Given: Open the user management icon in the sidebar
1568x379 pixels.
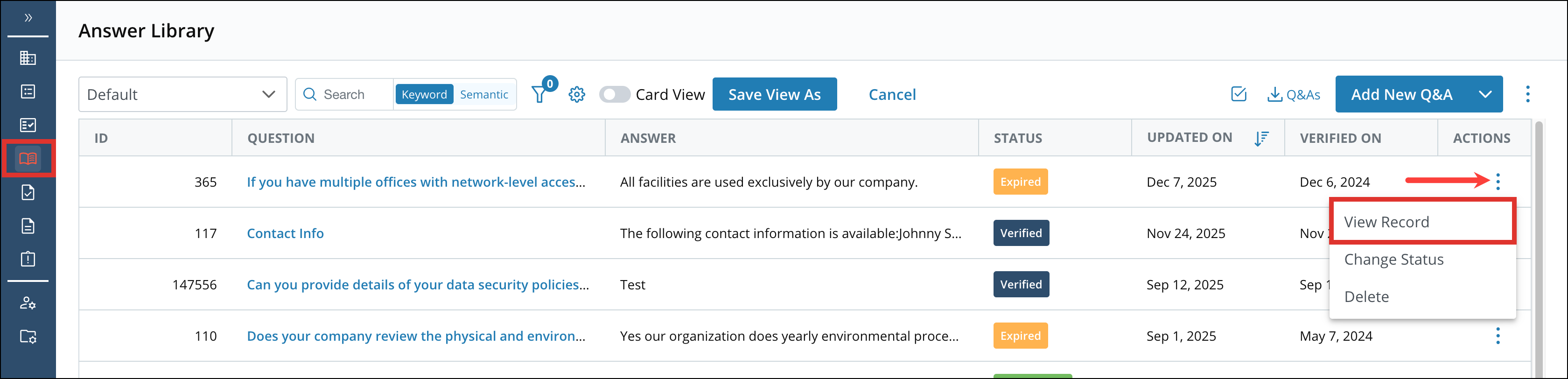Looking at the screenshot, I should tap(28, 303).
